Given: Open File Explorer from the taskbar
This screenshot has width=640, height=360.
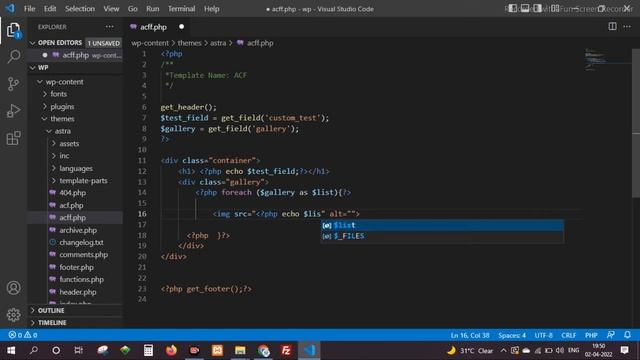Looking at the screenshot, I should pos(240,351).
